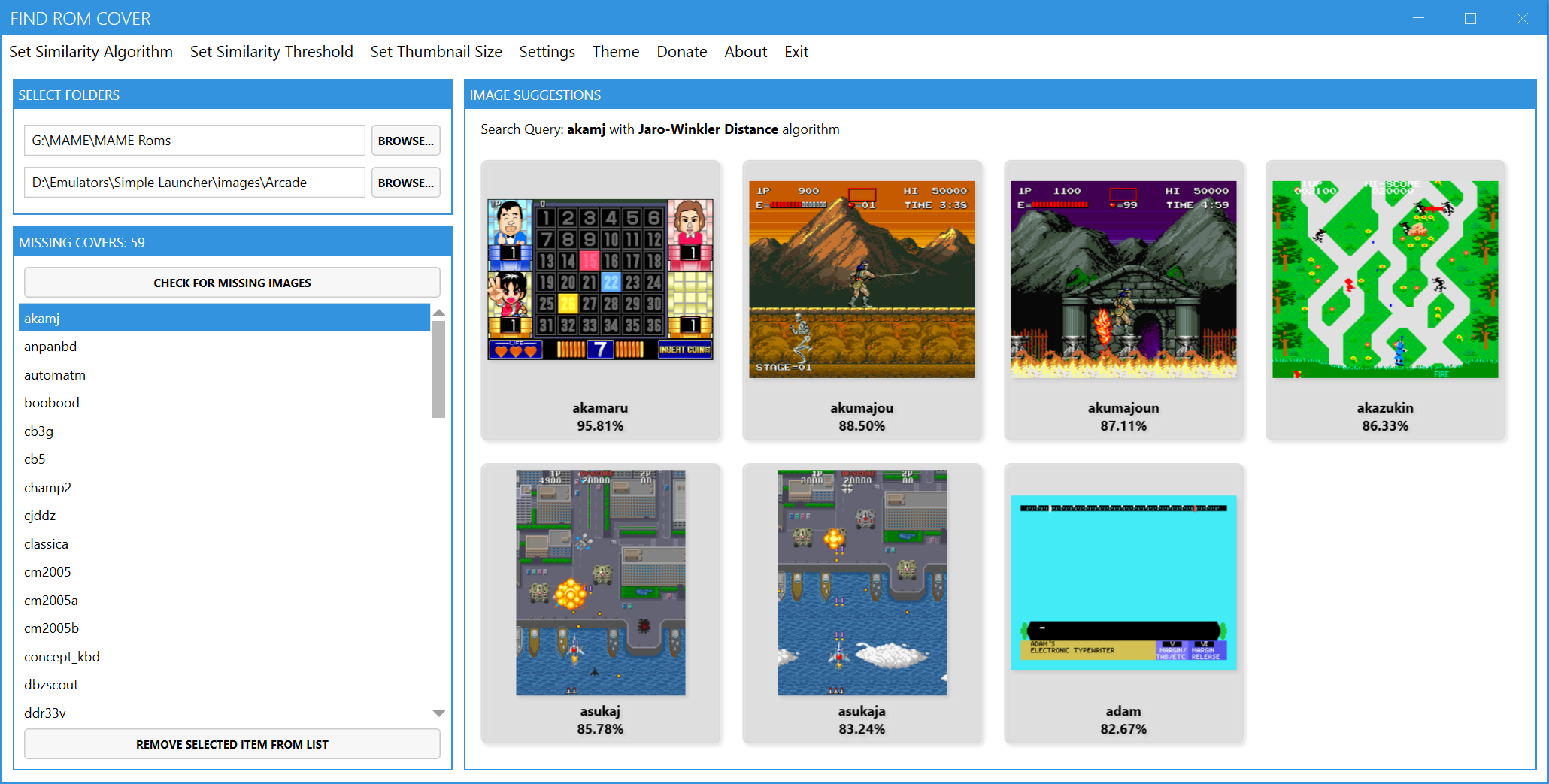Screen dimensions: 1549x784
Task: Close the Find Rom Cover window
Action: point(1522,18)
